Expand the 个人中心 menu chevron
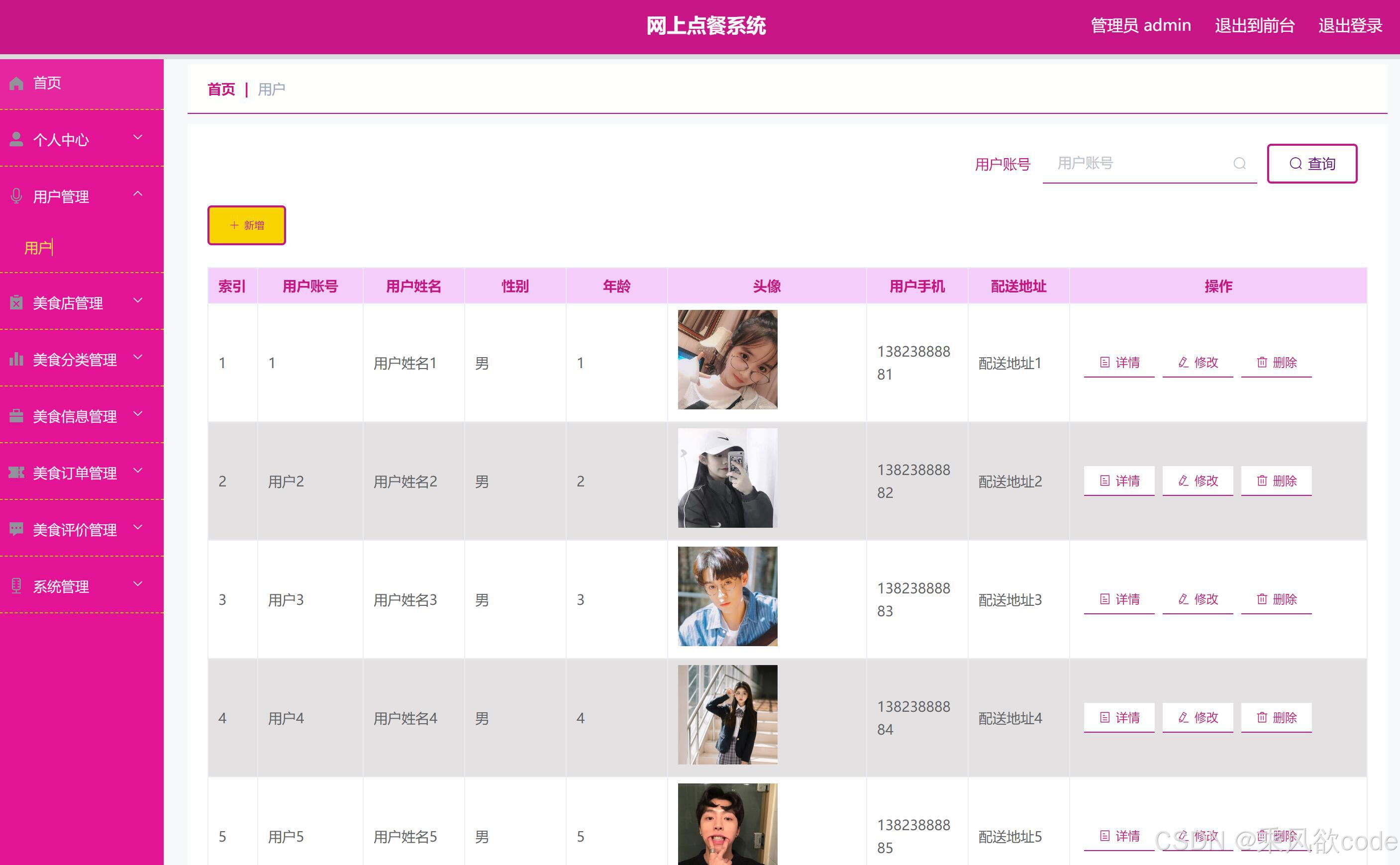1400x865 pixels. click(138, 137)
